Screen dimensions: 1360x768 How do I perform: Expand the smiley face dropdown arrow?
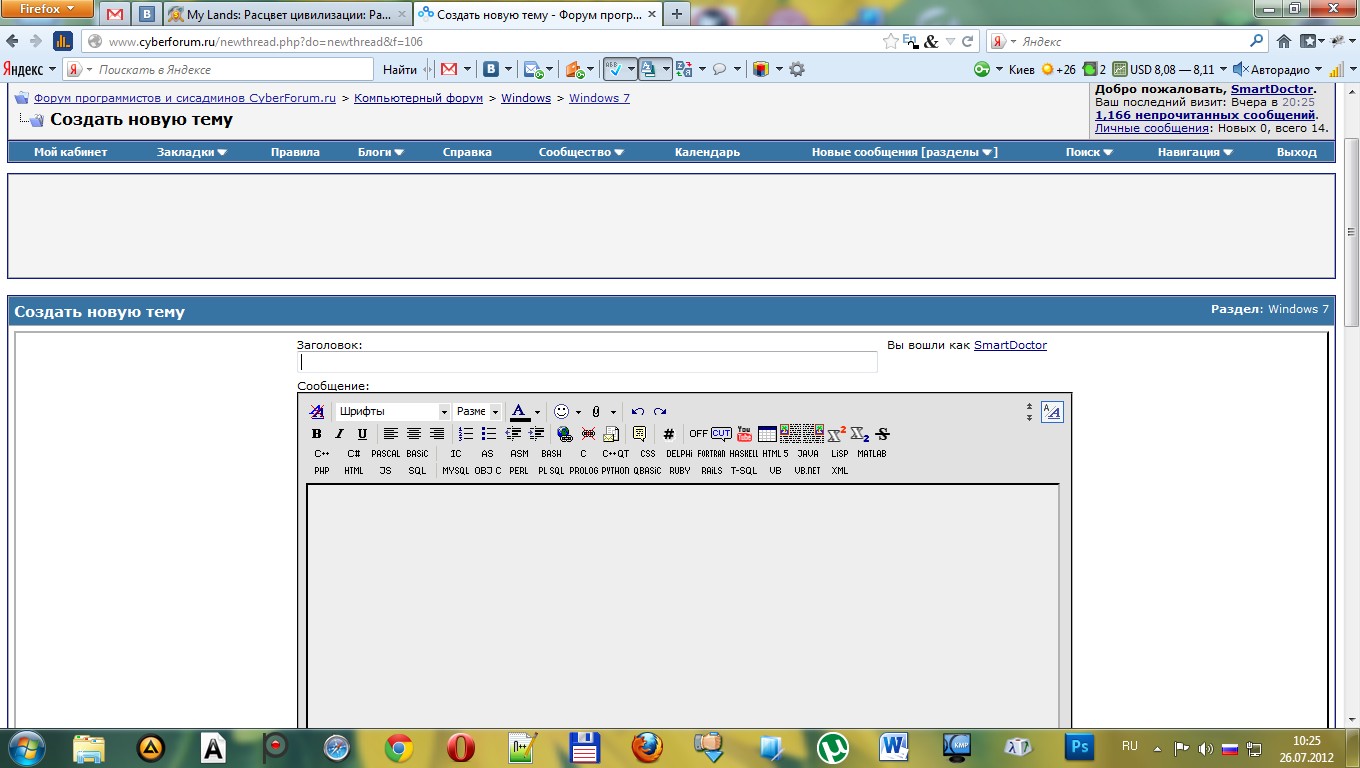578,412
